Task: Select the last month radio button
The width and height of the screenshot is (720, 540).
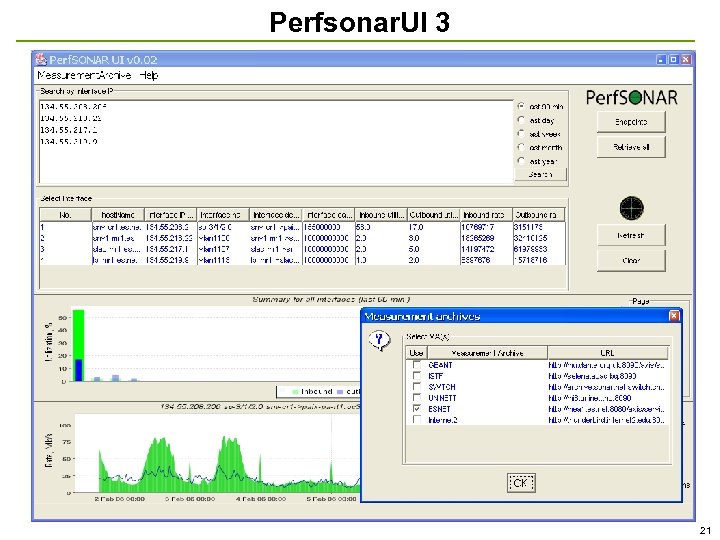Action: coord(521,147)
